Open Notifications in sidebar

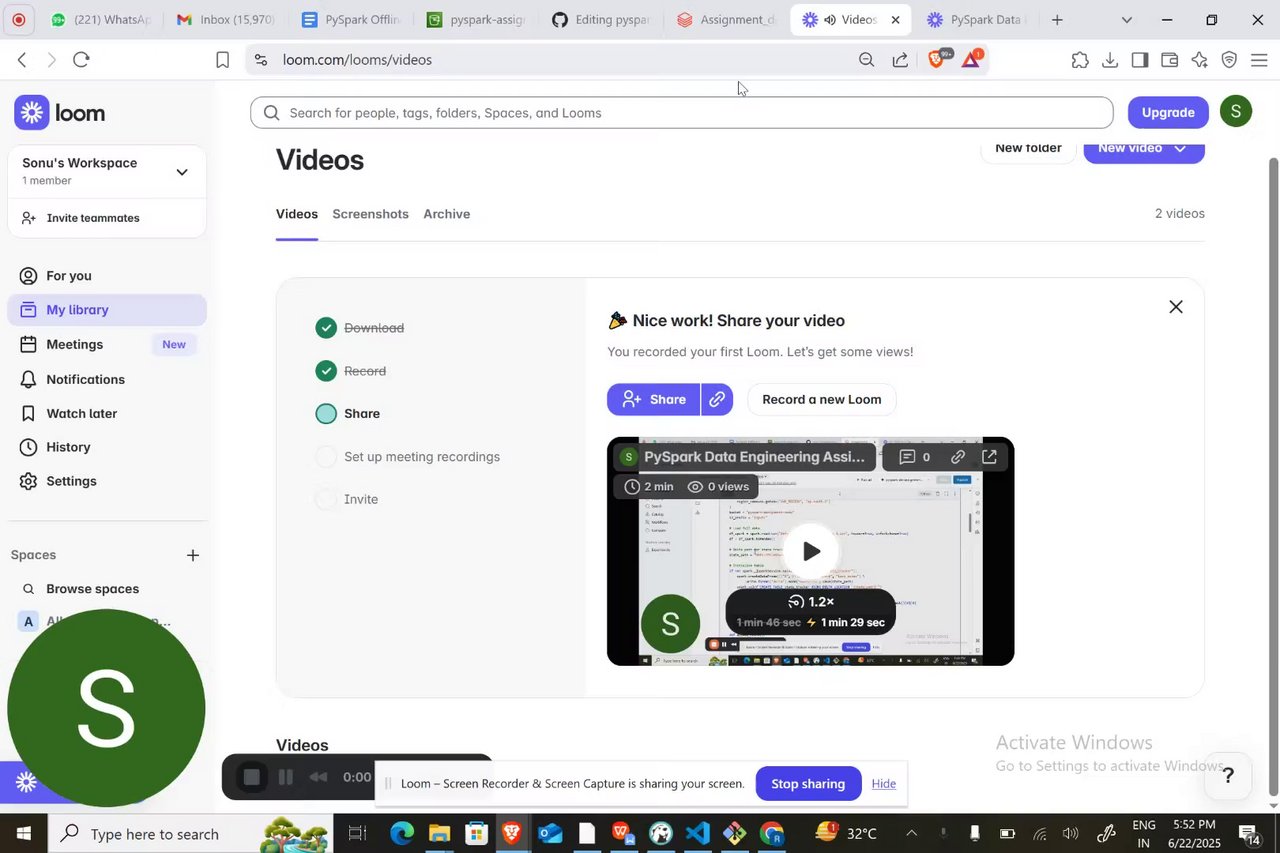pyautogui.click(x=107, y=379)
